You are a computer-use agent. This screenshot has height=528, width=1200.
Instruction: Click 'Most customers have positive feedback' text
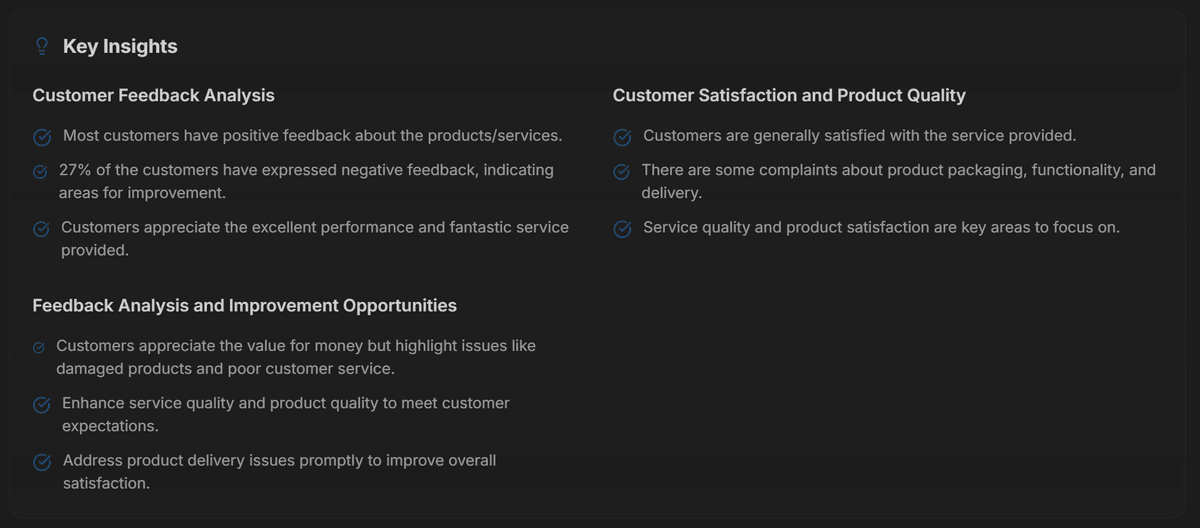pyautogui.click(x=312, y=135)
